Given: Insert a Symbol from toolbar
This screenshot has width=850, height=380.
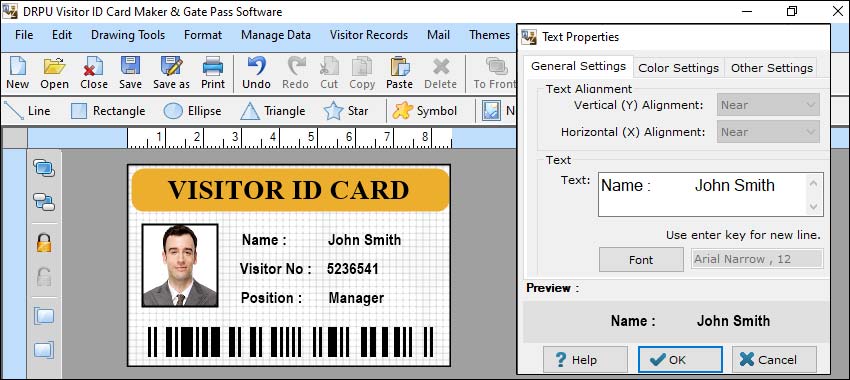Looking at the screenshot, I should pyautogui.click(x=425, y=111).
